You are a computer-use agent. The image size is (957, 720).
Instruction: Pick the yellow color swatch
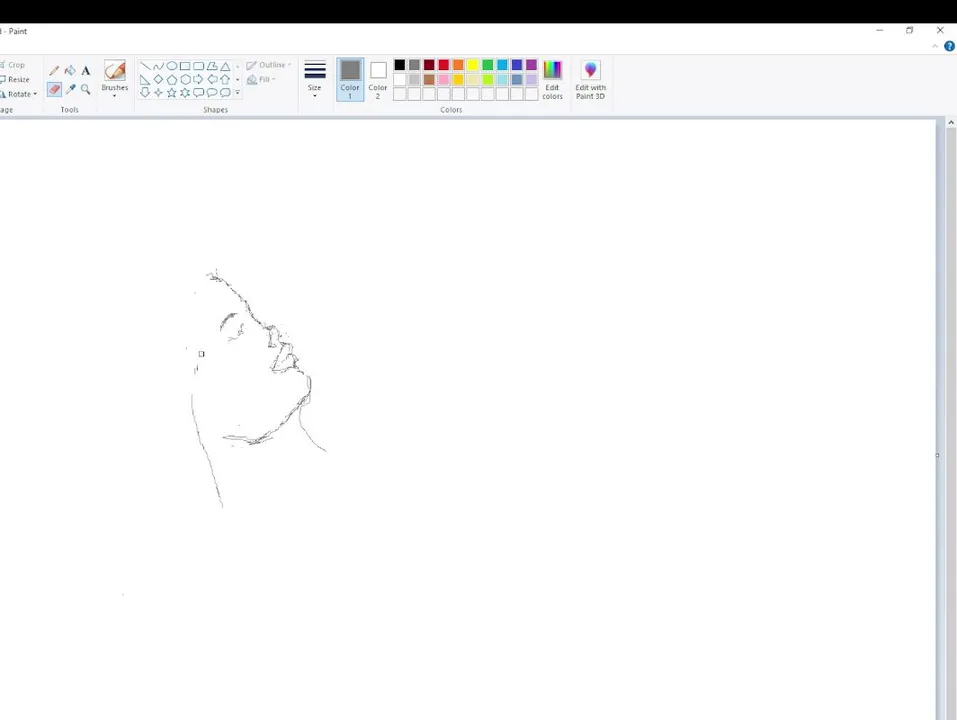[473, 65]
